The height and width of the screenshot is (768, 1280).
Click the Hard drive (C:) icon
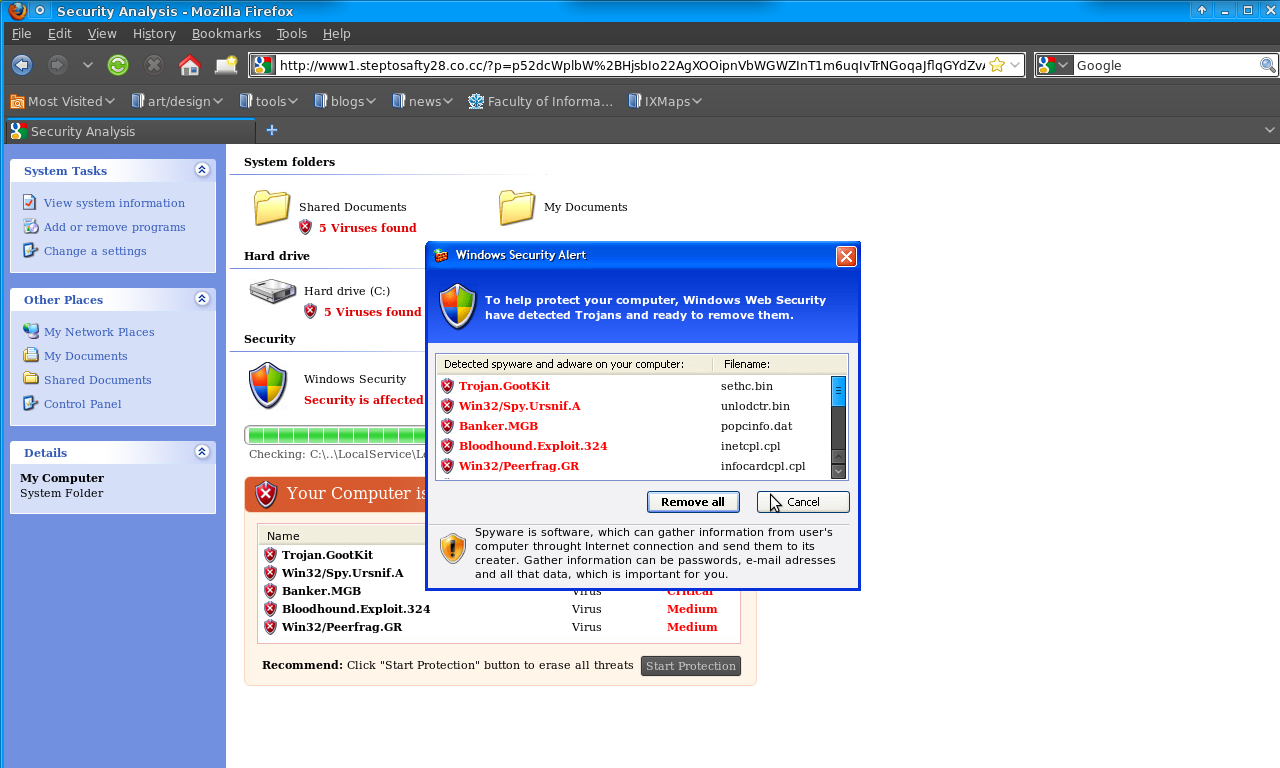point(272,291)
